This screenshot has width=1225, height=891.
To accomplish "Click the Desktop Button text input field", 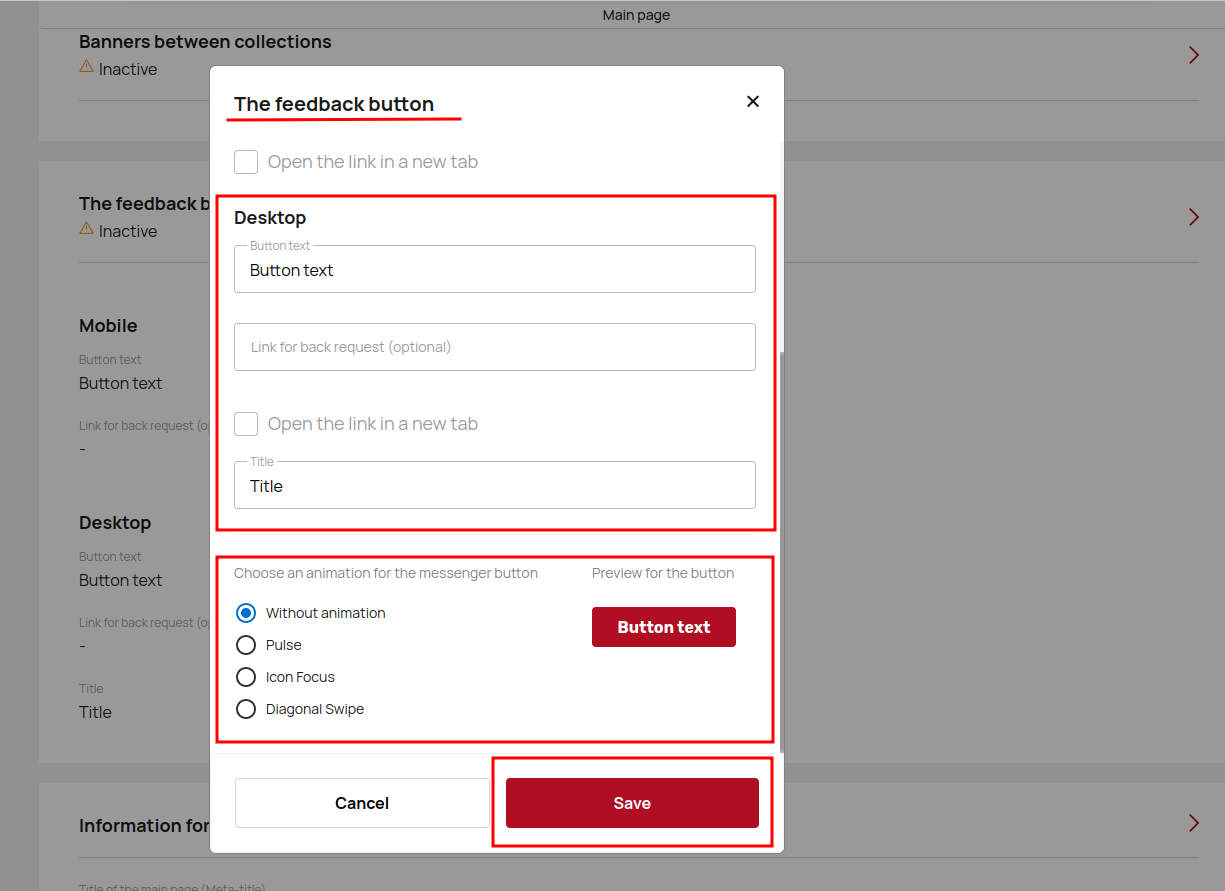I will pos(494,270).
